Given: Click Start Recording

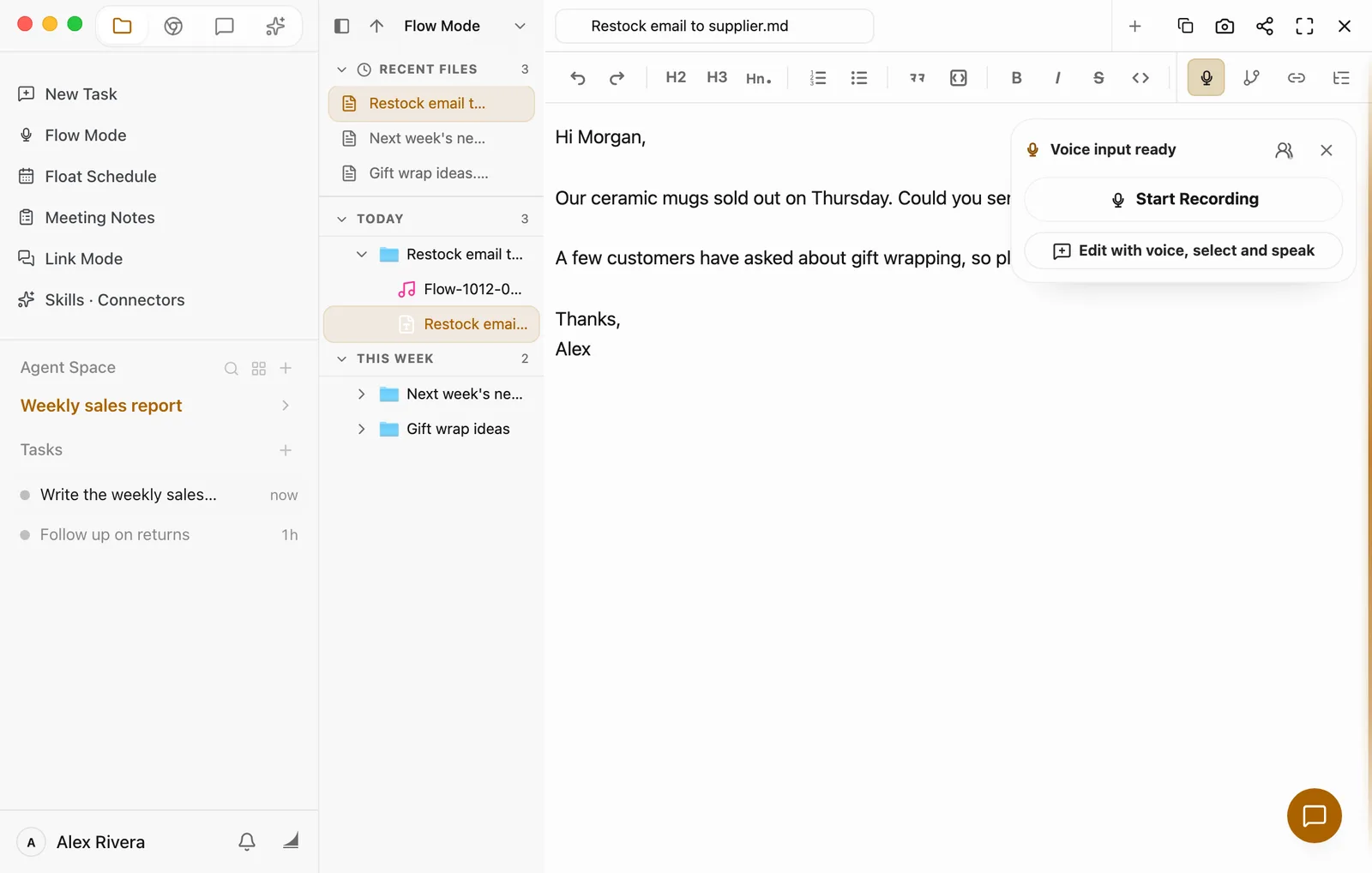Looking at the screenshot, I should [1183, 199].
